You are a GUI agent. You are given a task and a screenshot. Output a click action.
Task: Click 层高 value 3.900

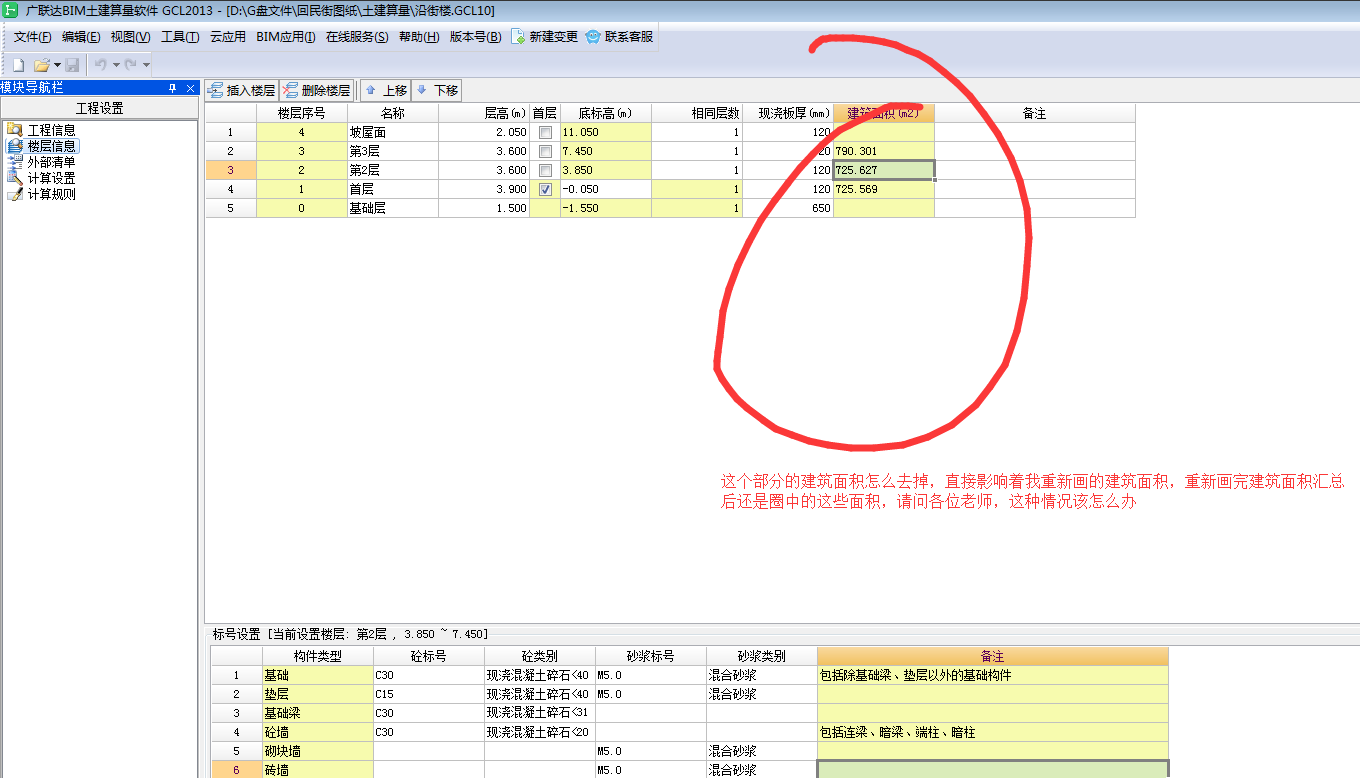click(x=484, y=189)
